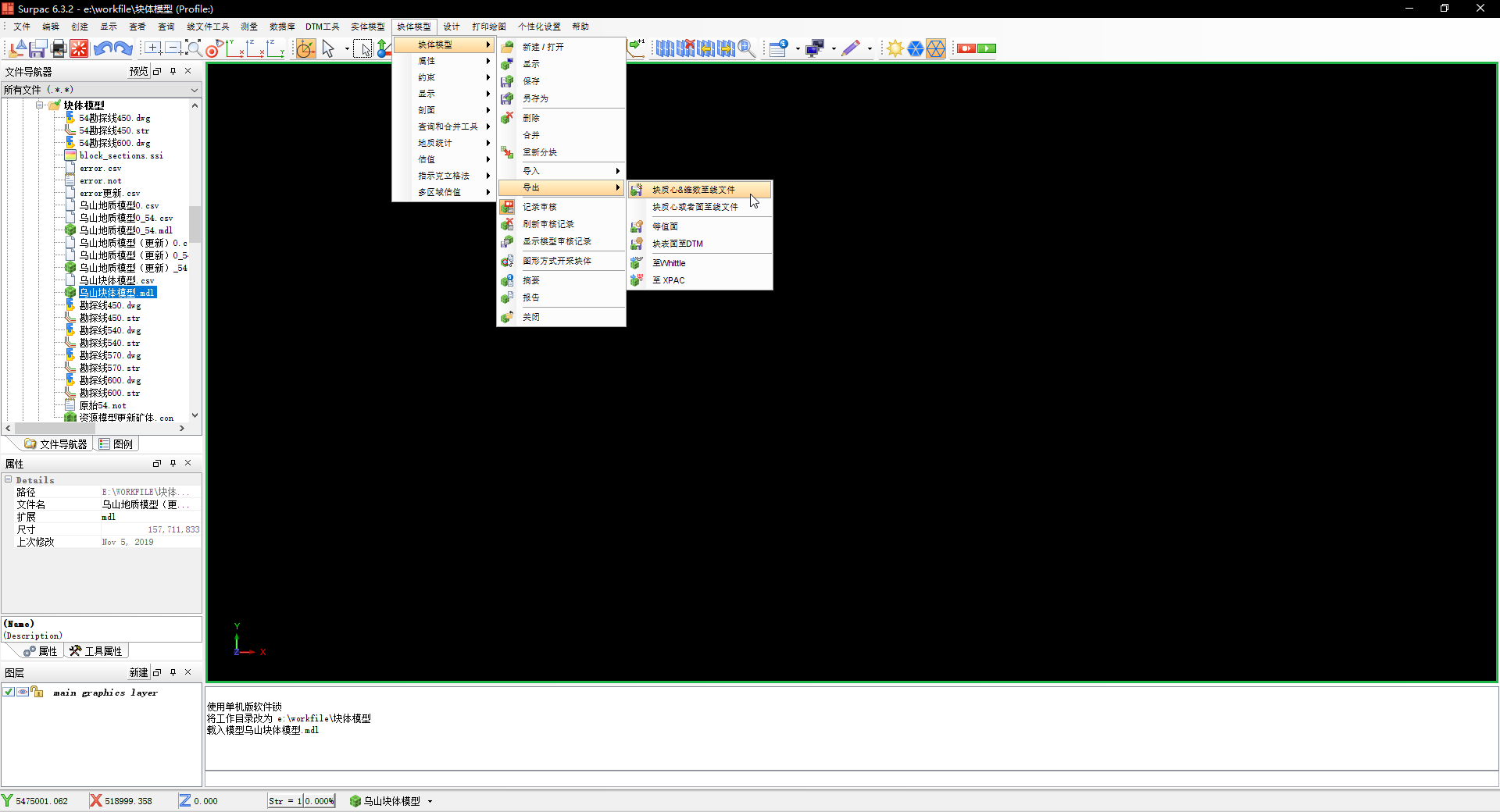Viewport: 1500px width, 812px height.
Task: Select the next section arrow icon
Action: pyautogui.click(x=726, y=48)
